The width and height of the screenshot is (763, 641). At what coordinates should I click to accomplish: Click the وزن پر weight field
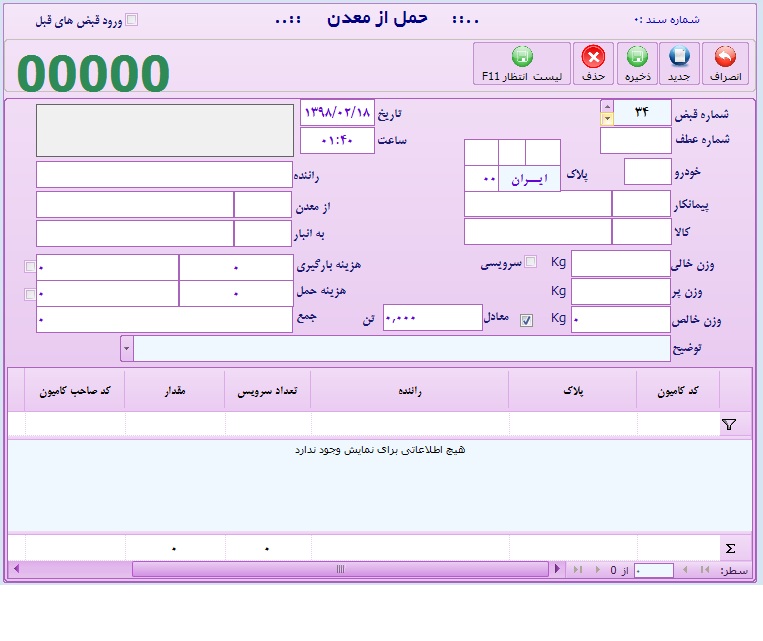620,292
